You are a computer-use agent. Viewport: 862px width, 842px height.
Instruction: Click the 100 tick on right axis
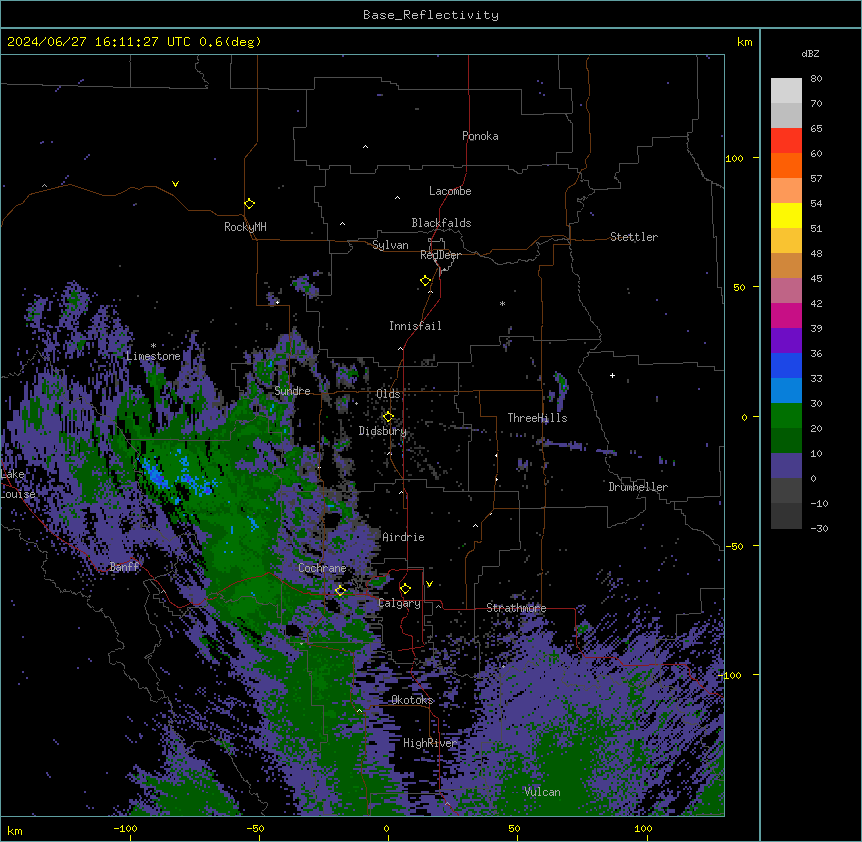click(x=734, y=158)
